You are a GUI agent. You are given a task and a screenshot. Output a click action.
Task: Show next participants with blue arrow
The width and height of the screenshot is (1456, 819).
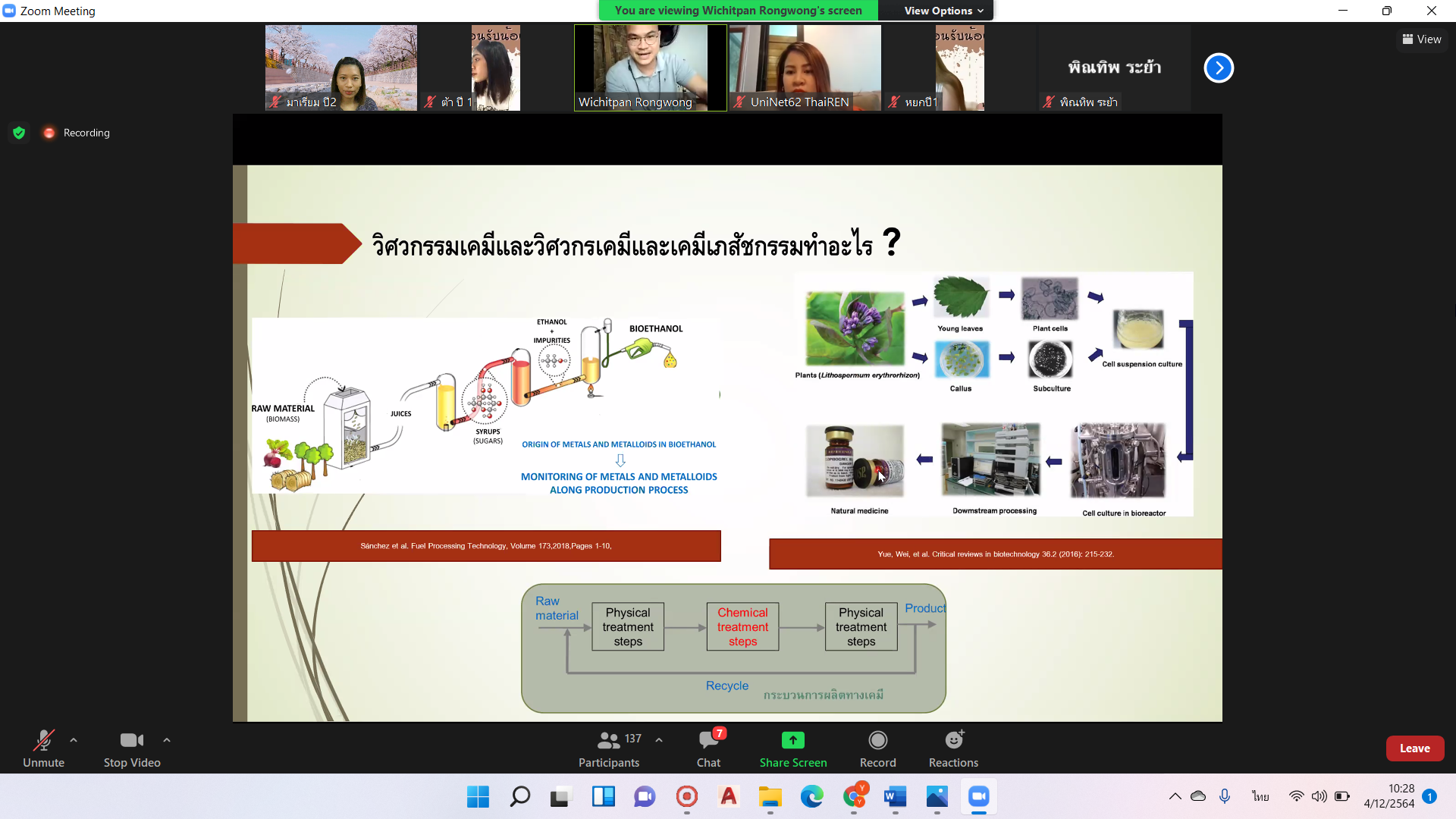(1219, 68)
